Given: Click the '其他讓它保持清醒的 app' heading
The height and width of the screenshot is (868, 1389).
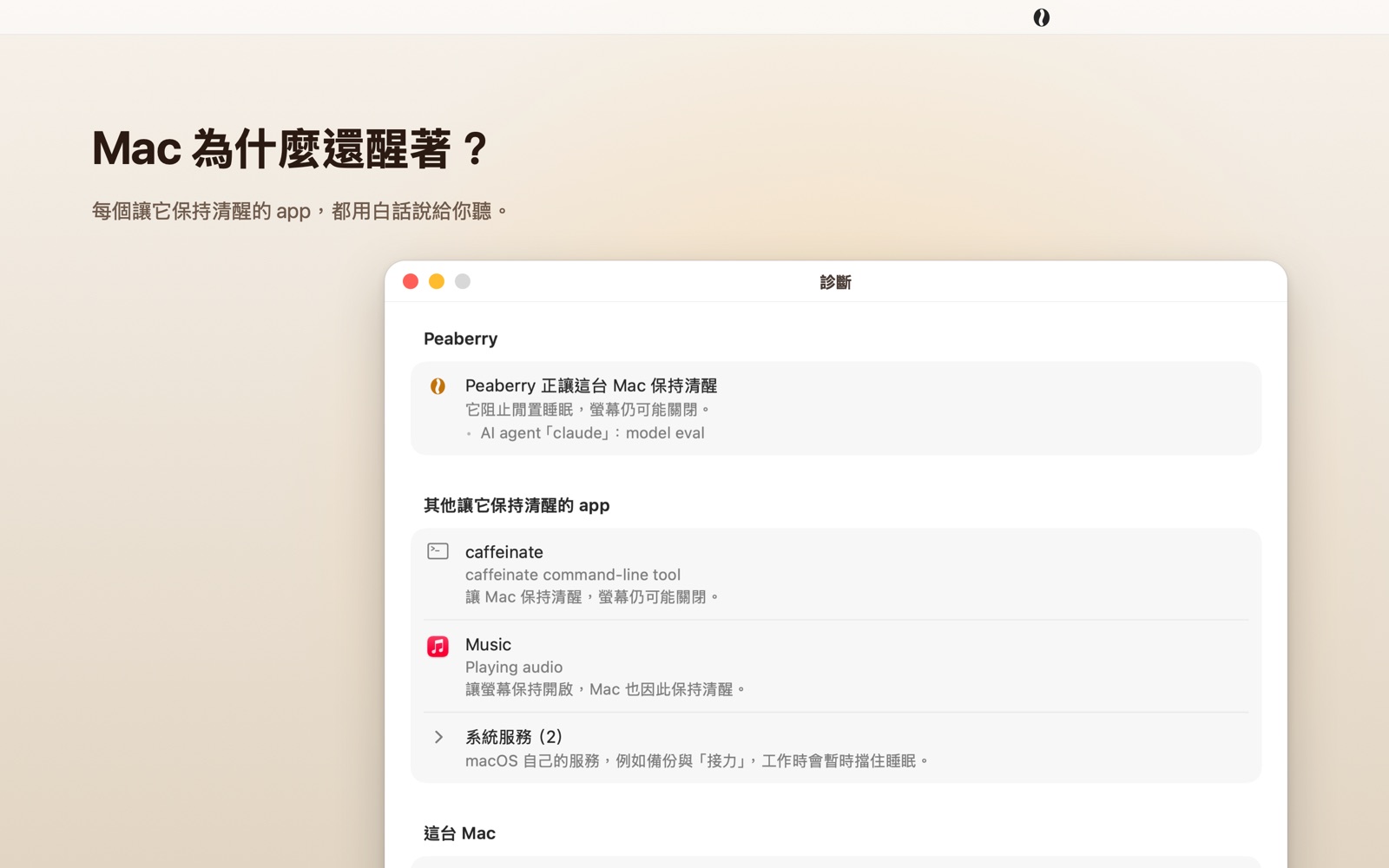Looking at the screenshot, I should point(517,505).
